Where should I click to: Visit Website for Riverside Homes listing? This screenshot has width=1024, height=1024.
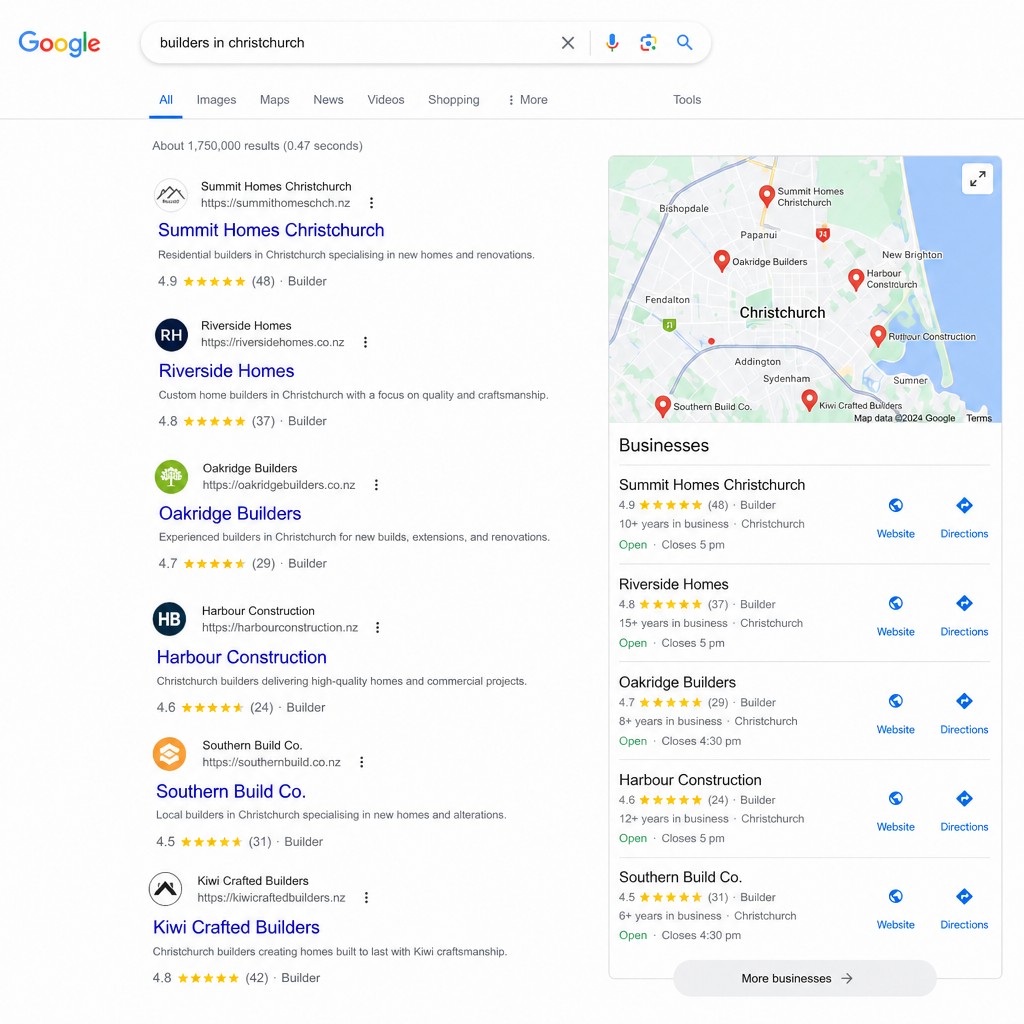point(895,616)
